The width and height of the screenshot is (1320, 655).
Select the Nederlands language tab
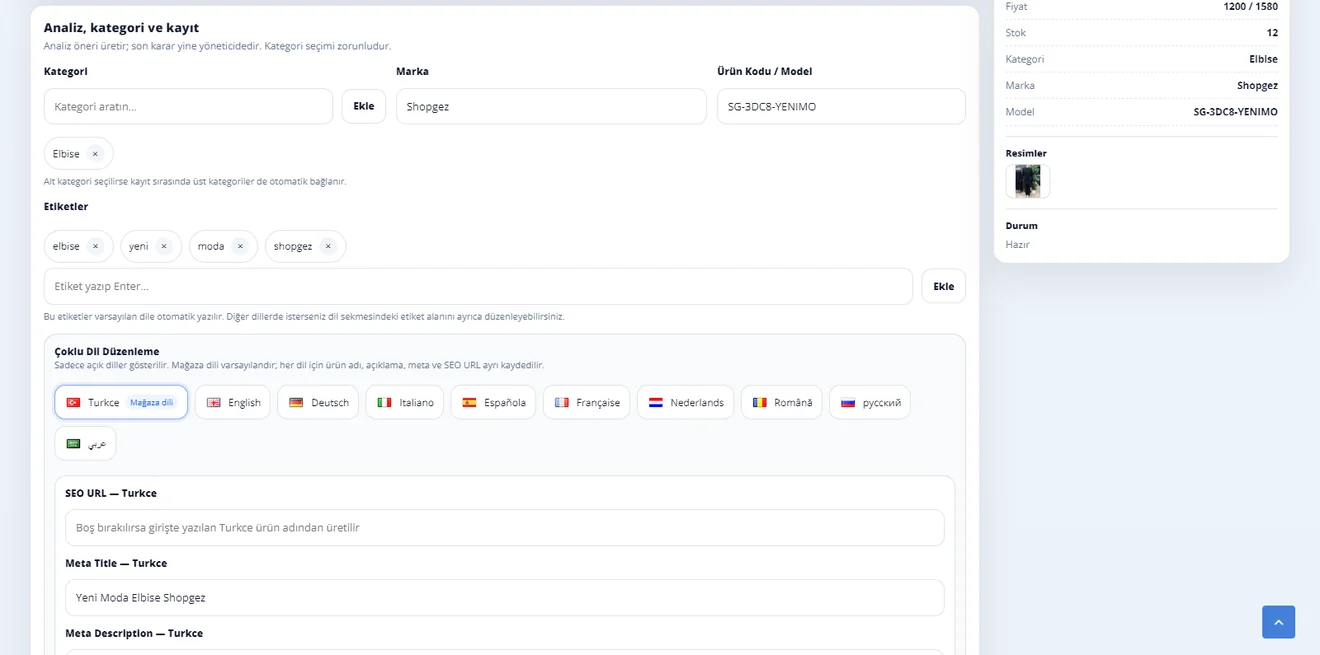[685, 402]
